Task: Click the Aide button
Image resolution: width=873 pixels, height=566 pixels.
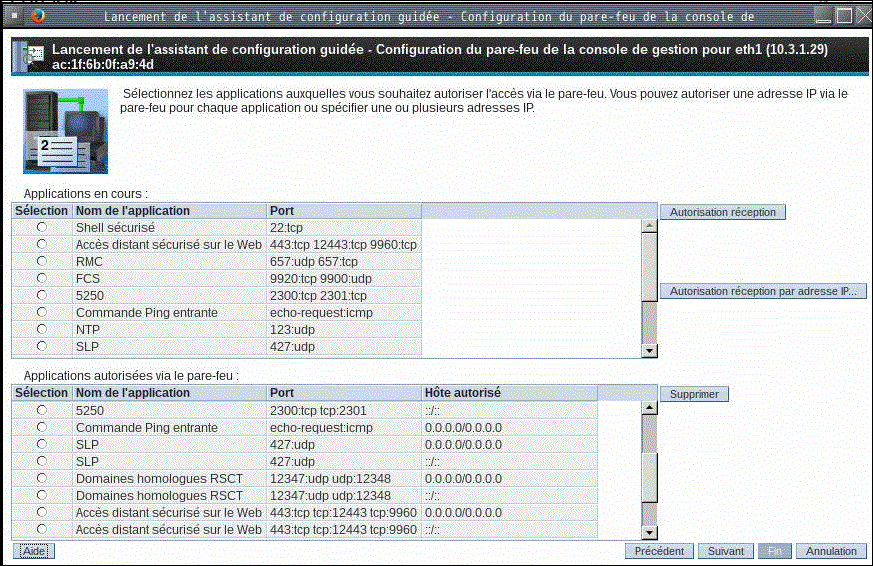Action: click(x=34, y=551)
